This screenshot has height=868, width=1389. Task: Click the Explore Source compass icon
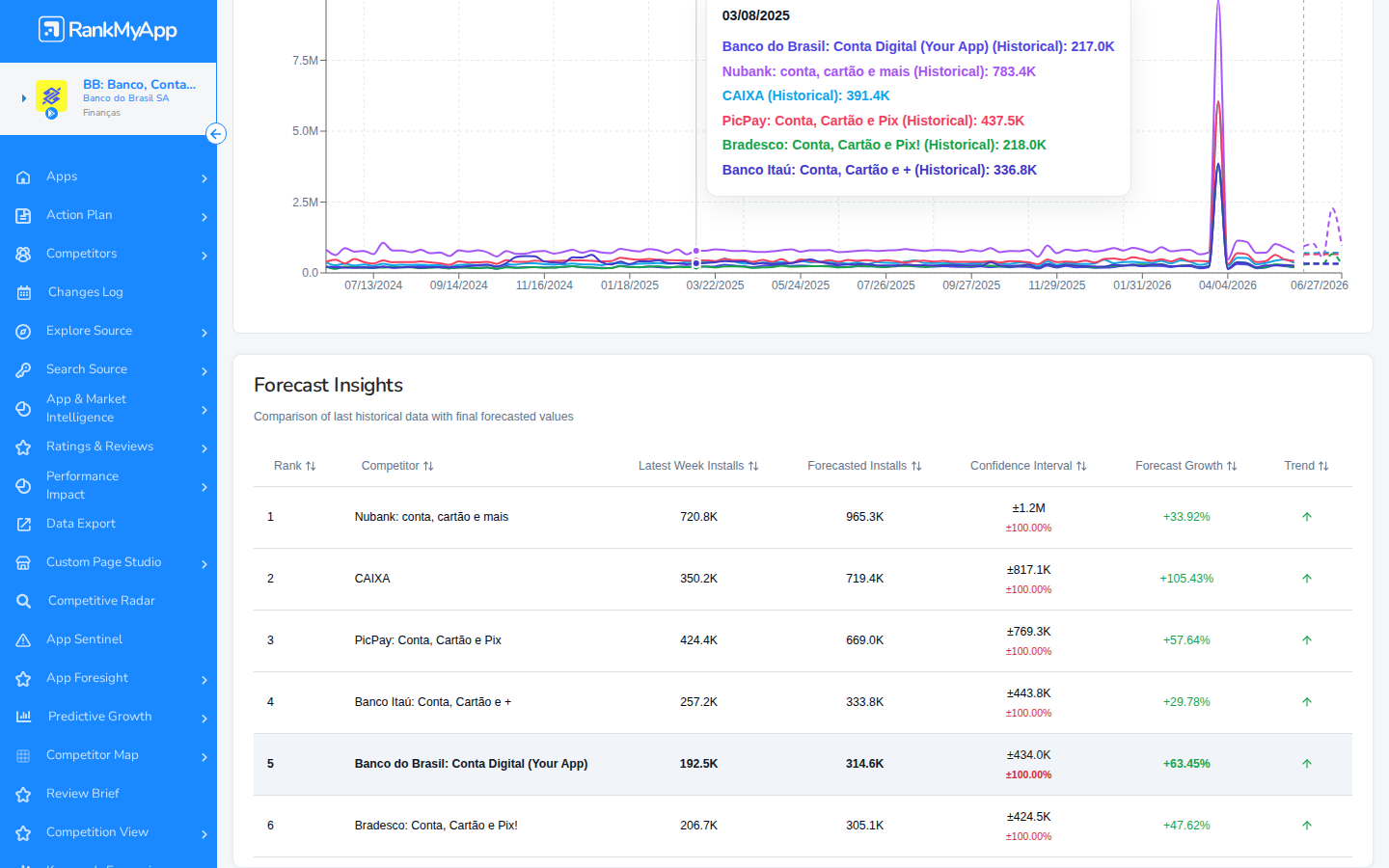23,332
